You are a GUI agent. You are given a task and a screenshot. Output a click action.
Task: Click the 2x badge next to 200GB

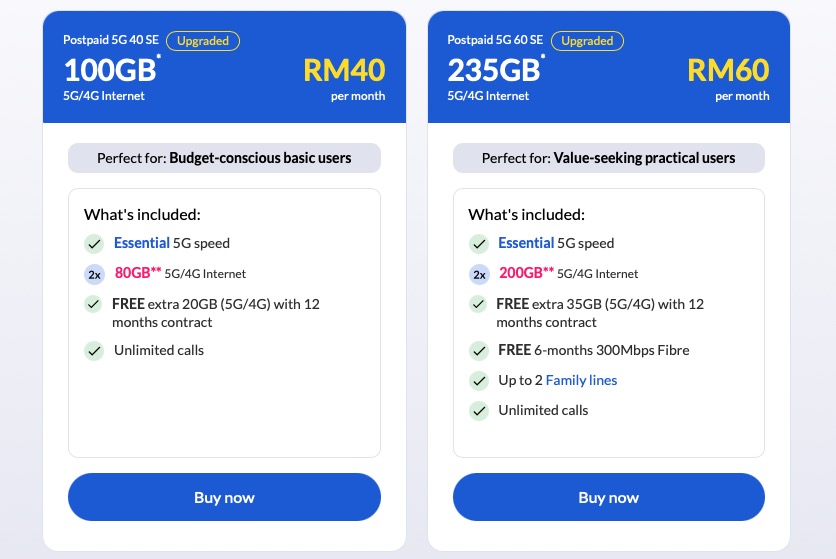(x=479, y=275)
